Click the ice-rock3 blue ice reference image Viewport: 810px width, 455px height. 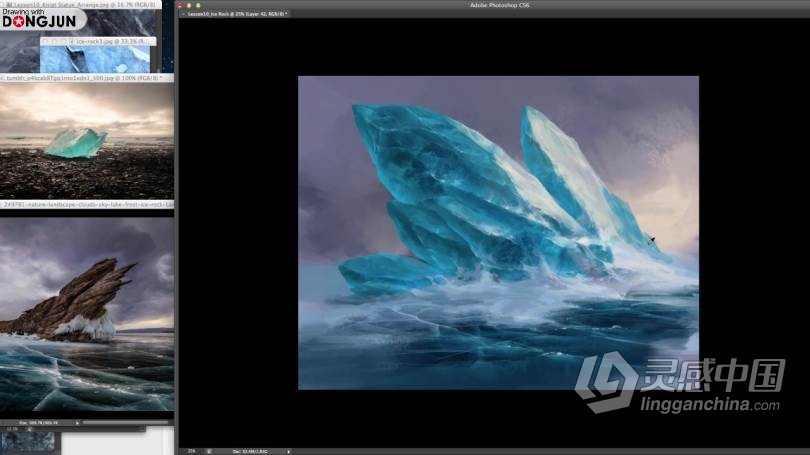pyautogui.click(x=95, y=59)
